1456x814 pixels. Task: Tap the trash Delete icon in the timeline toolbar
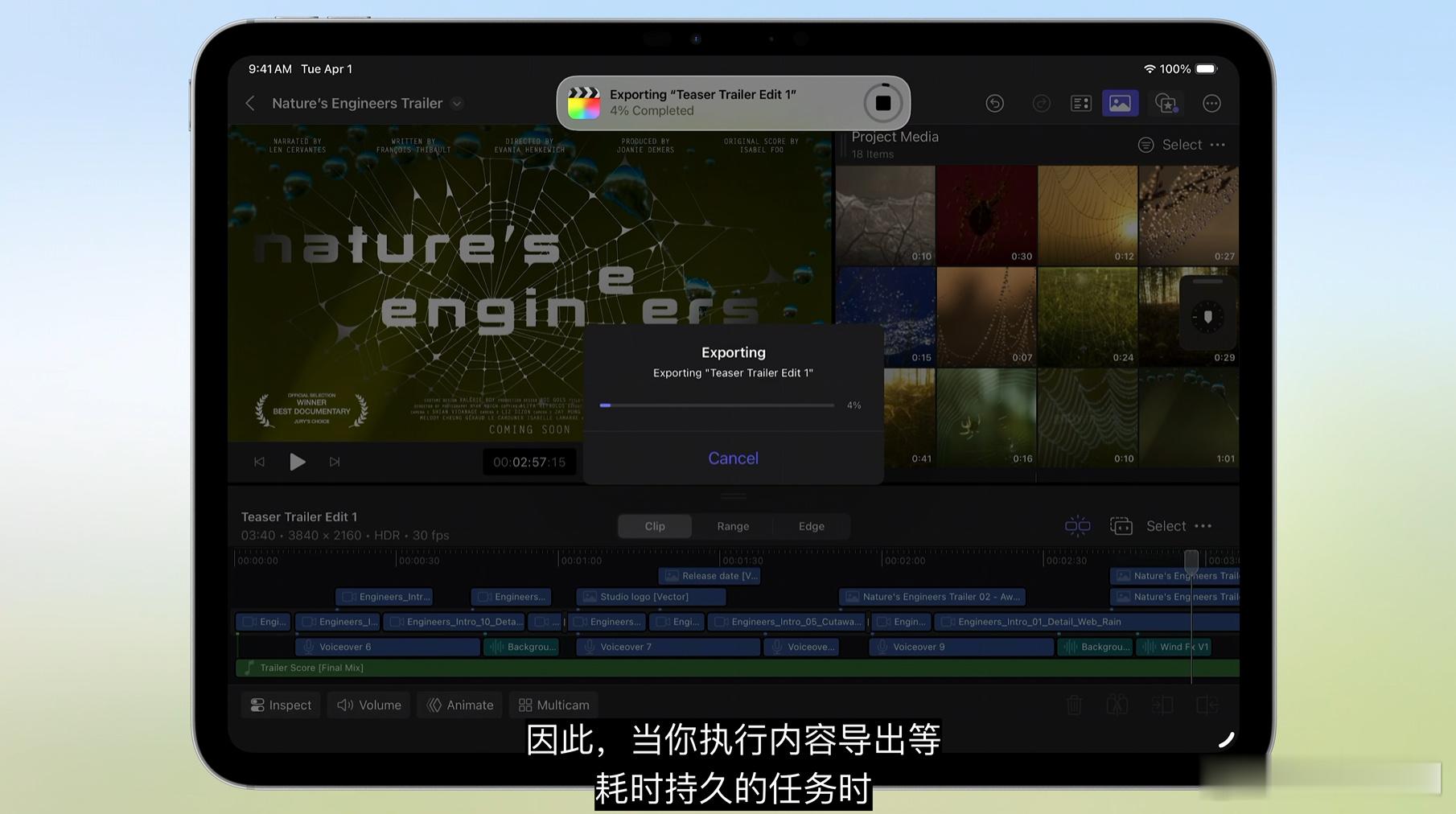click(x=1074, y=705)
